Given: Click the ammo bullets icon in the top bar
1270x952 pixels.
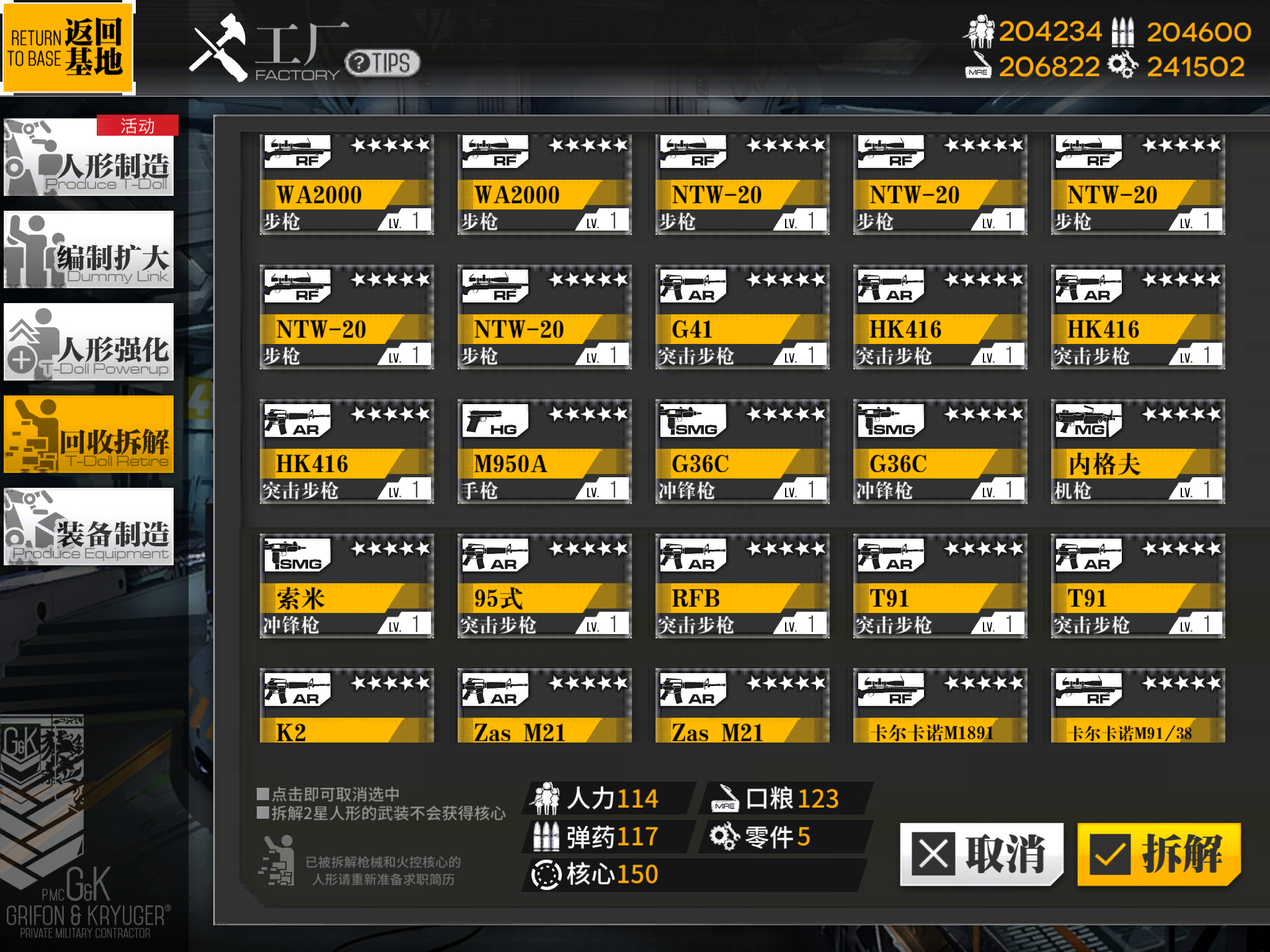Looking at the screenshot, I should pyautogui.click(x=1122, y=32).
